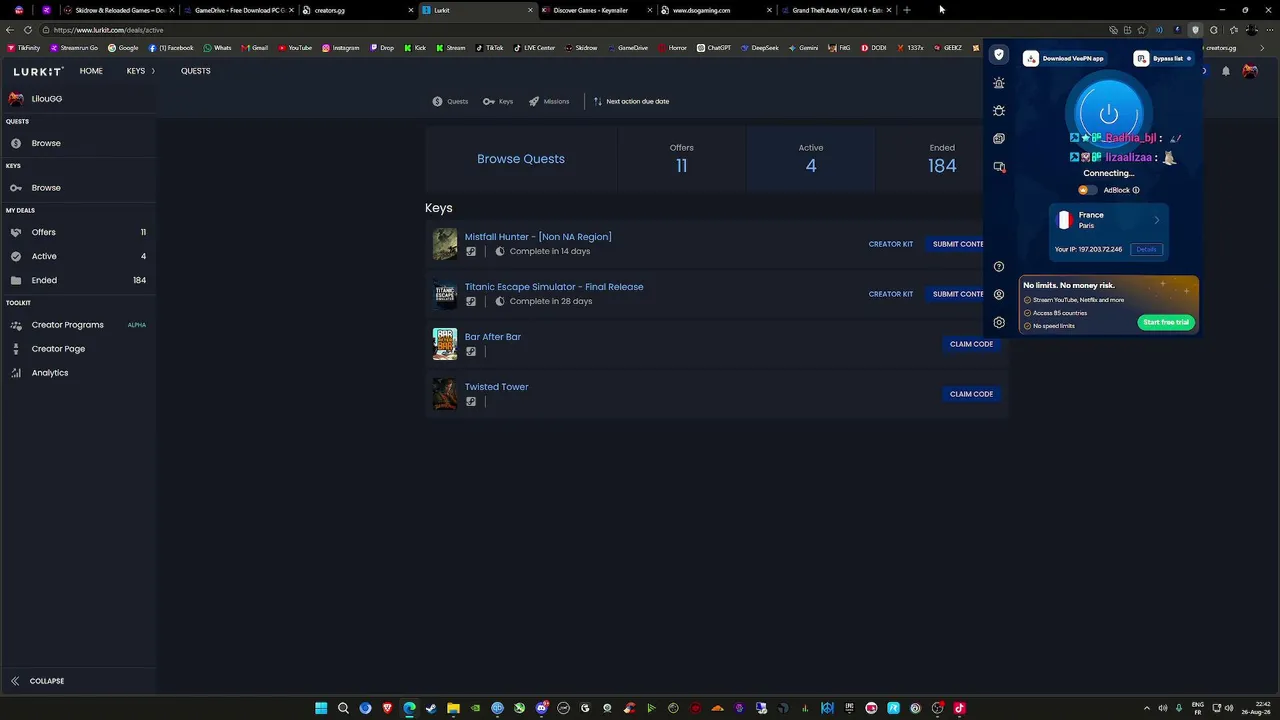Collapse the Lurkit sidebar
The image size is (1280, 720).
coord(38,681)
